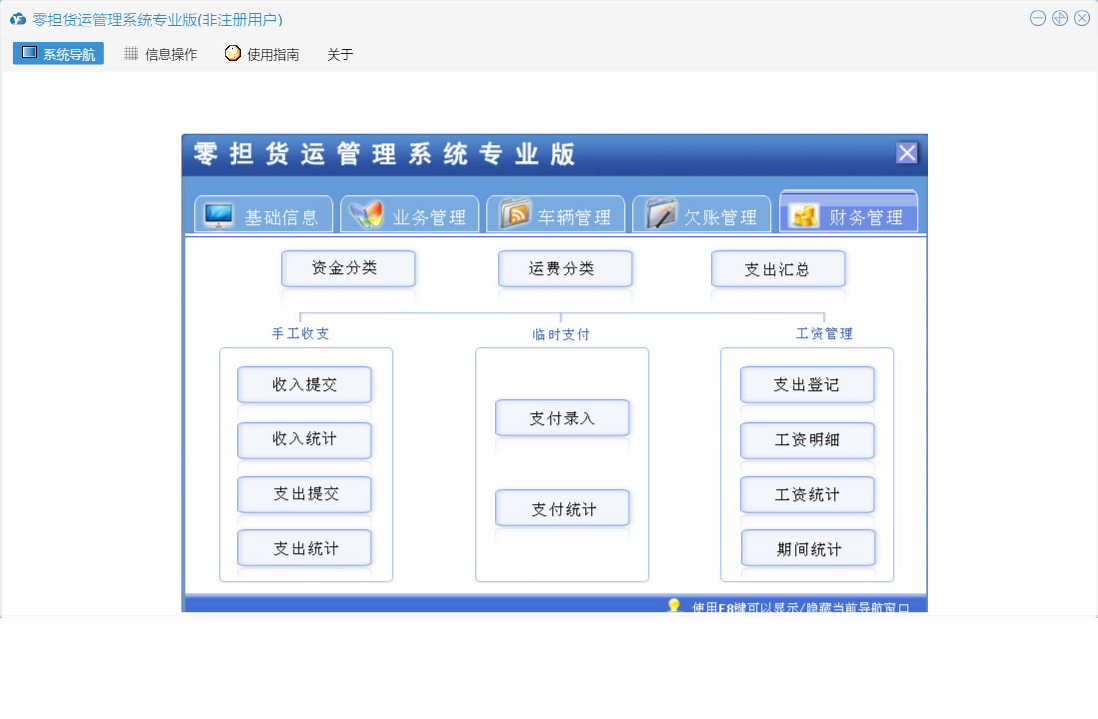Open 工资统计
Screen dimensions: 1098x719
coord(807,494)
